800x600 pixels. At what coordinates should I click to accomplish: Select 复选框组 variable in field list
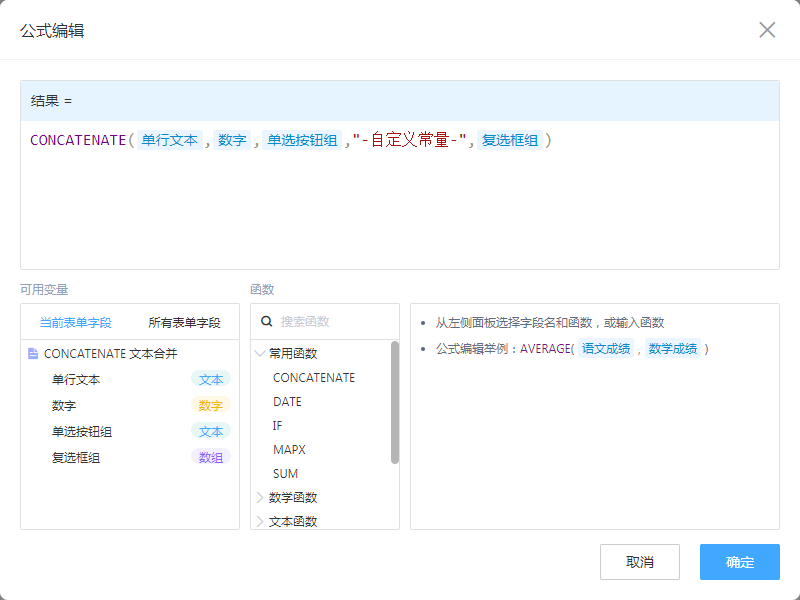pyautogui.click(x=76, y=458)
